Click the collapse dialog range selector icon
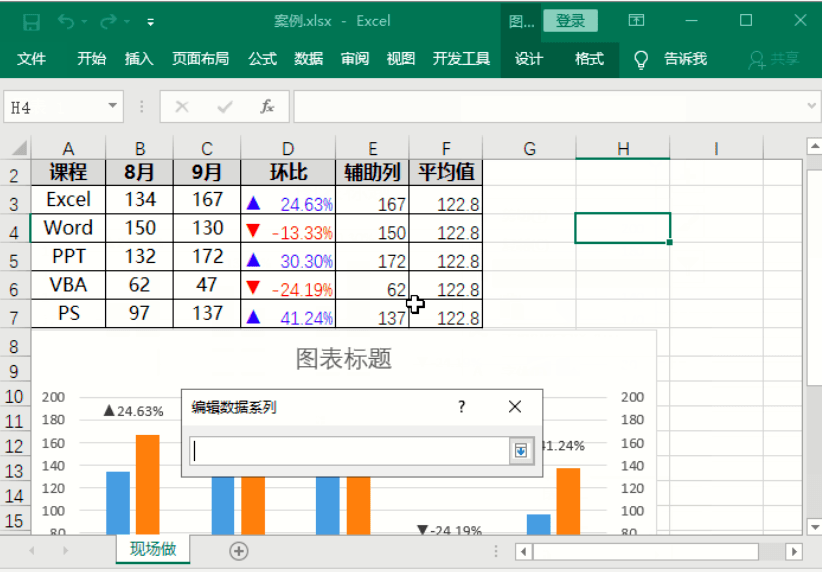Screen dimensions: 822x572 pos(520,451)
